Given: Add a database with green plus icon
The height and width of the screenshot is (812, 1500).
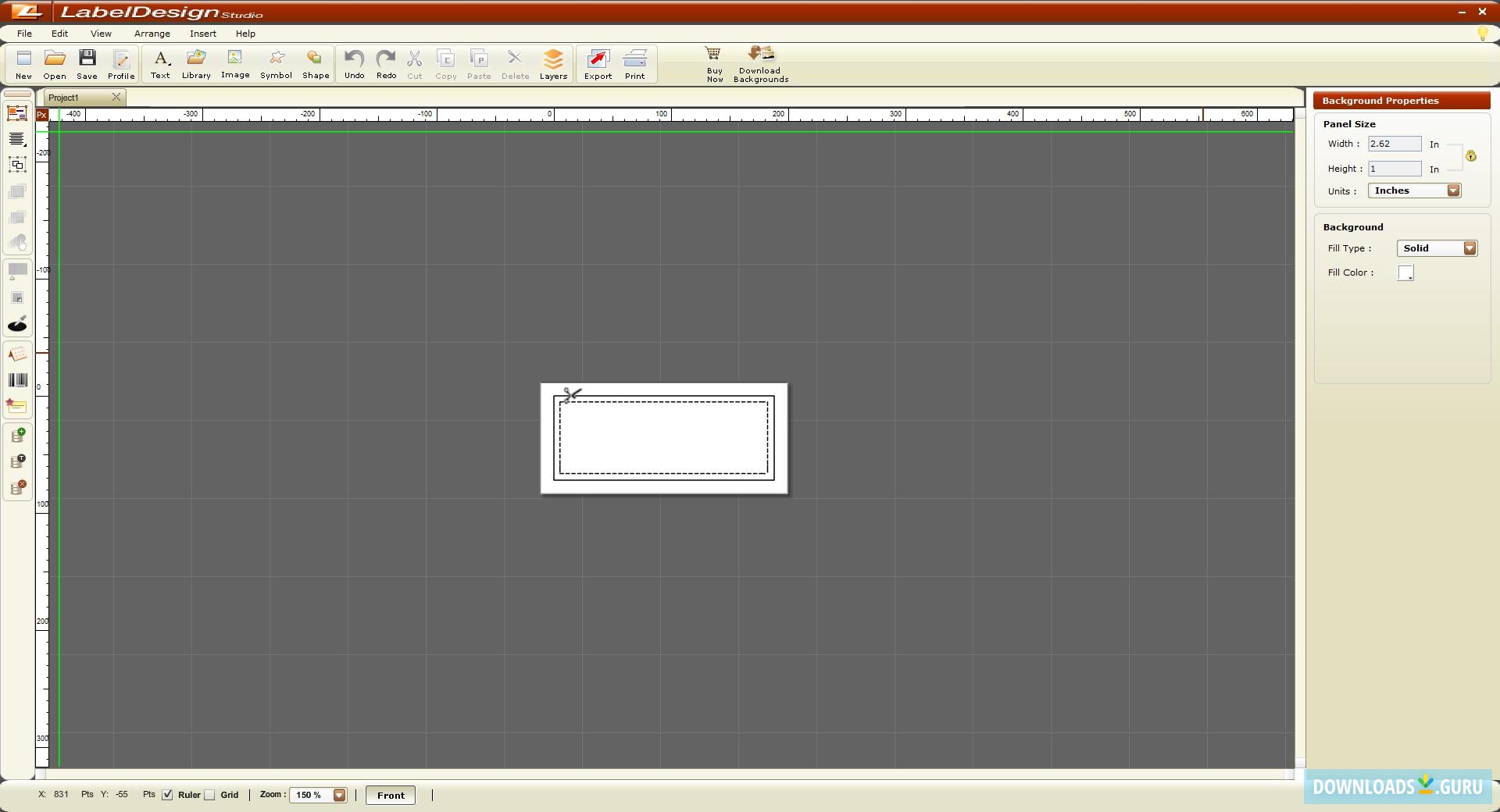Looking at the screenshot, I should (x=17, y=436).
